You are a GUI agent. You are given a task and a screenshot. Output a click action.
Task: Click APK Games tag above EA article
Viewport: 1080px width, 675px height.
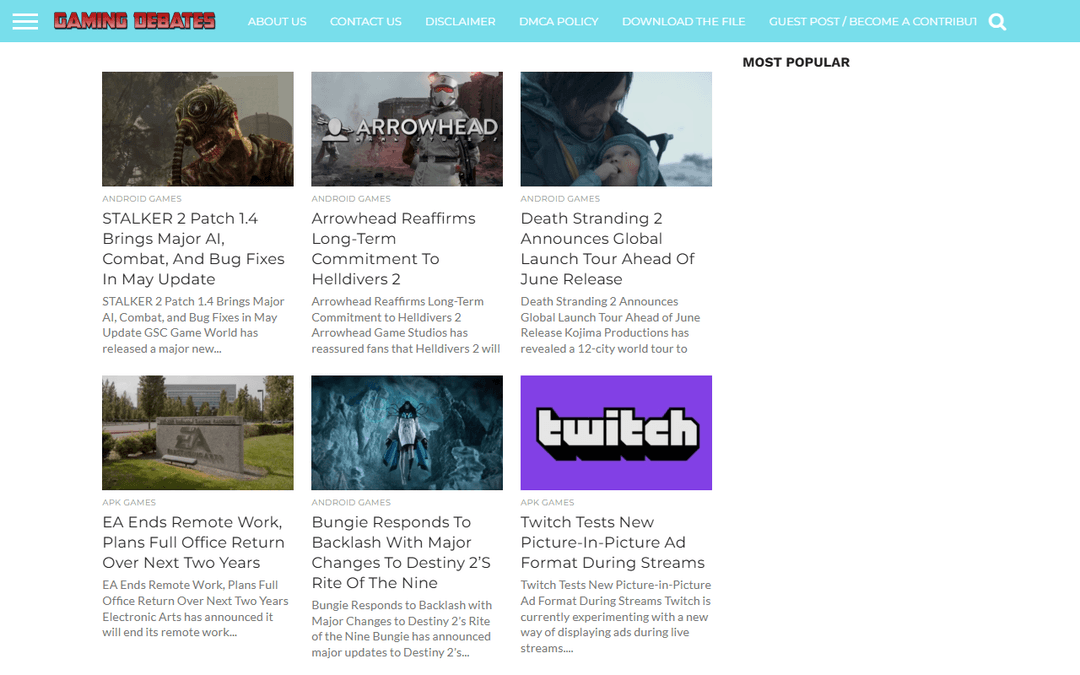point(129,502)
